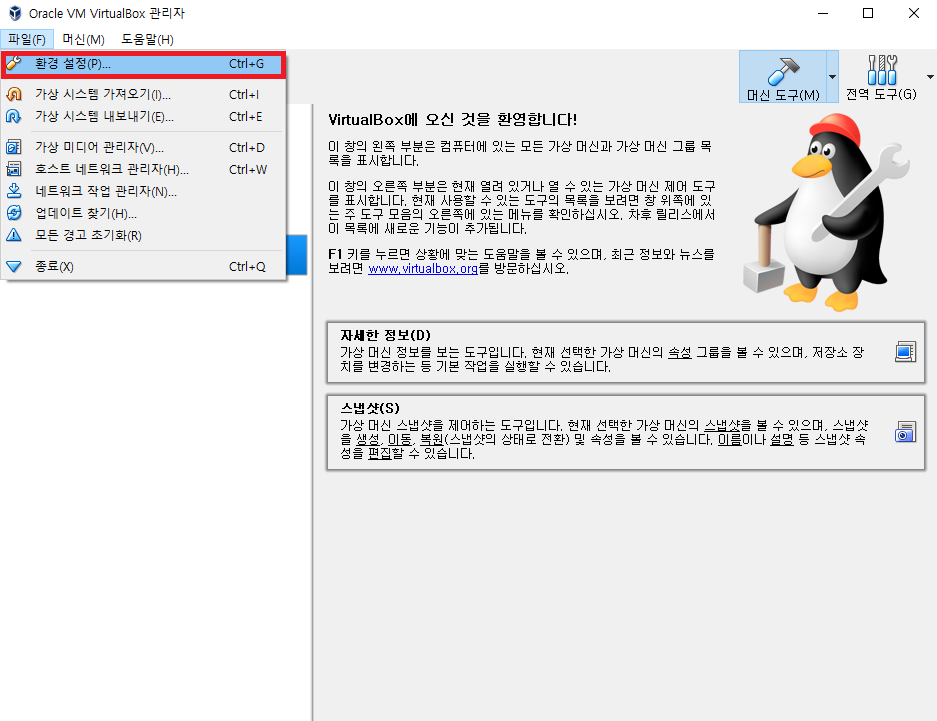Viewport: 937px width, 721px height.
Task: Click the penguin mascot image
Action: (x=826, y=212)
